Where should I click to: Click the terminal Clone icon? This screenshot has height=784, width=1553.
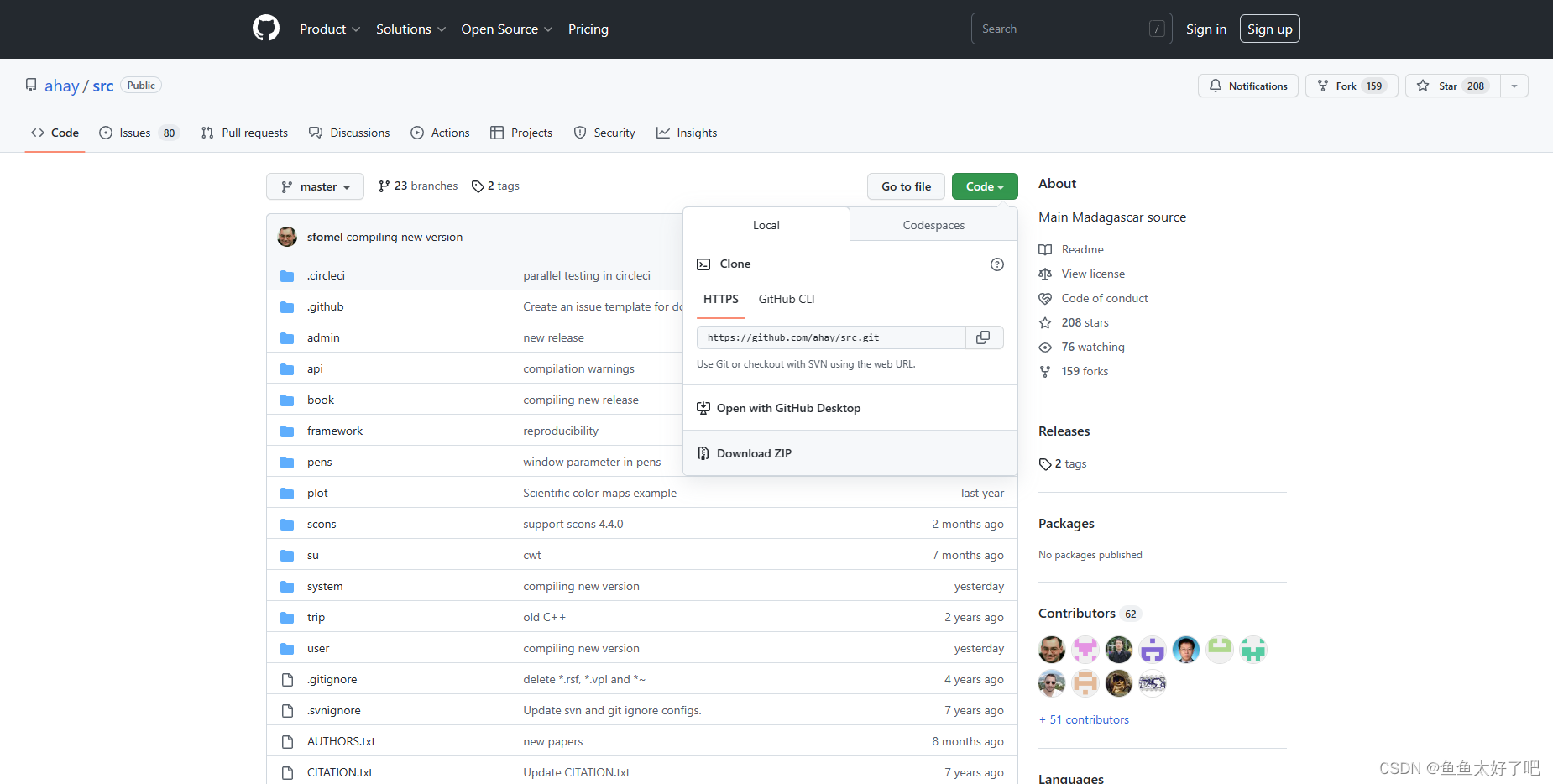[703, 264]
